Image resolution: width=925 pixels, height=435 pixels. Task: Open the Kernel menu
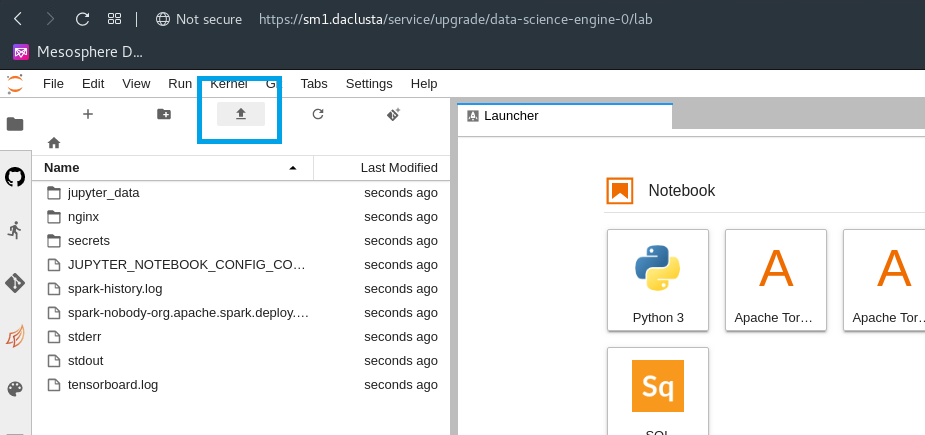click(229, 84)
